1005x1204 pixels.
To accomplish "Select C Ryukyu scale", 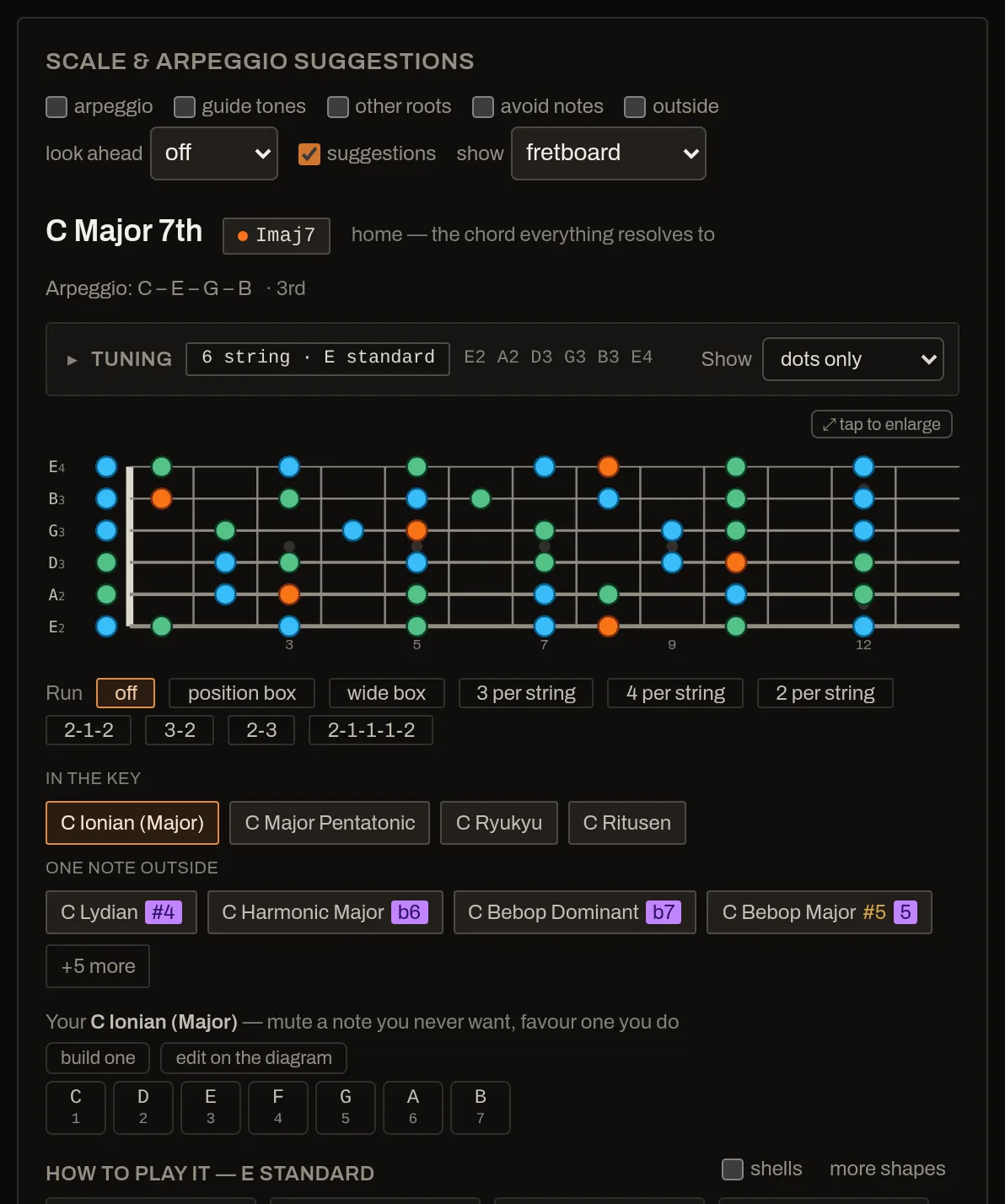I will pos(499,823).
